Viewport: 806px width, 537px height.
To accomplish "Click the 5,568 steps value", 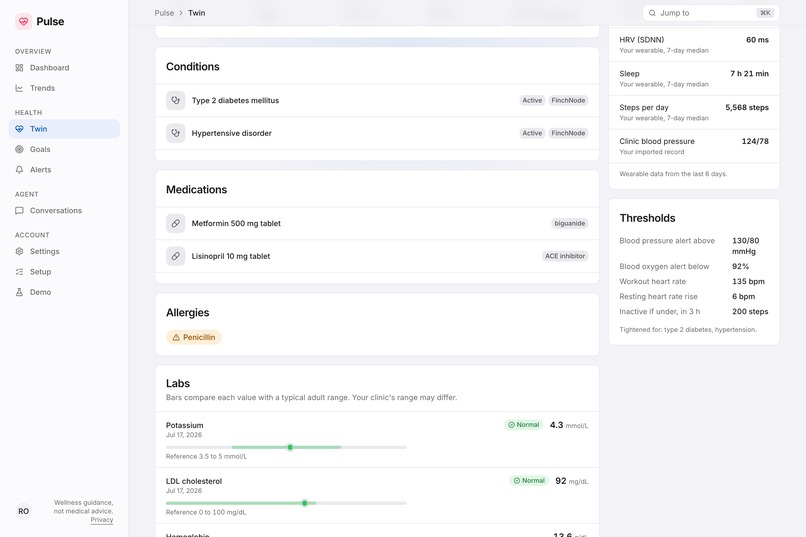I will click(x=747, y=108).
